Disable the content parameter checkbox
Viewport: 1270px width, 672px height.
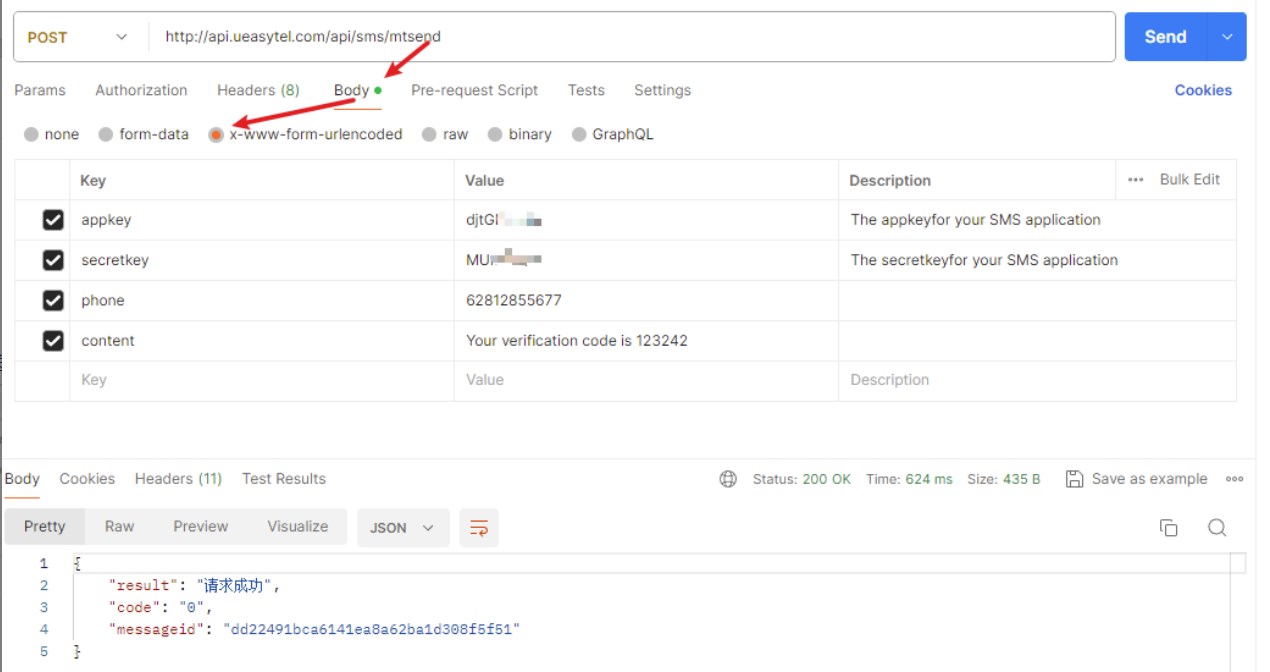pyautogui.click(x=52, y=339)
